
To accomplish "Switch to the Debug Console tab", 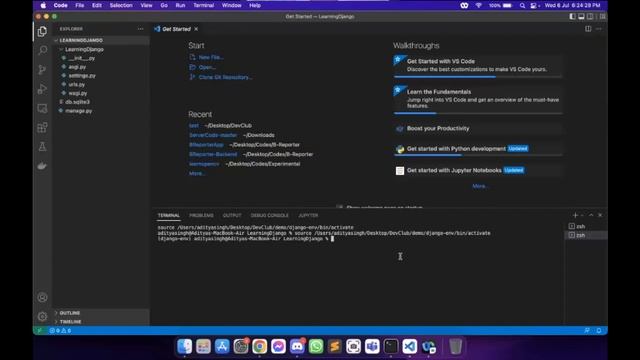I will point(269,215).
